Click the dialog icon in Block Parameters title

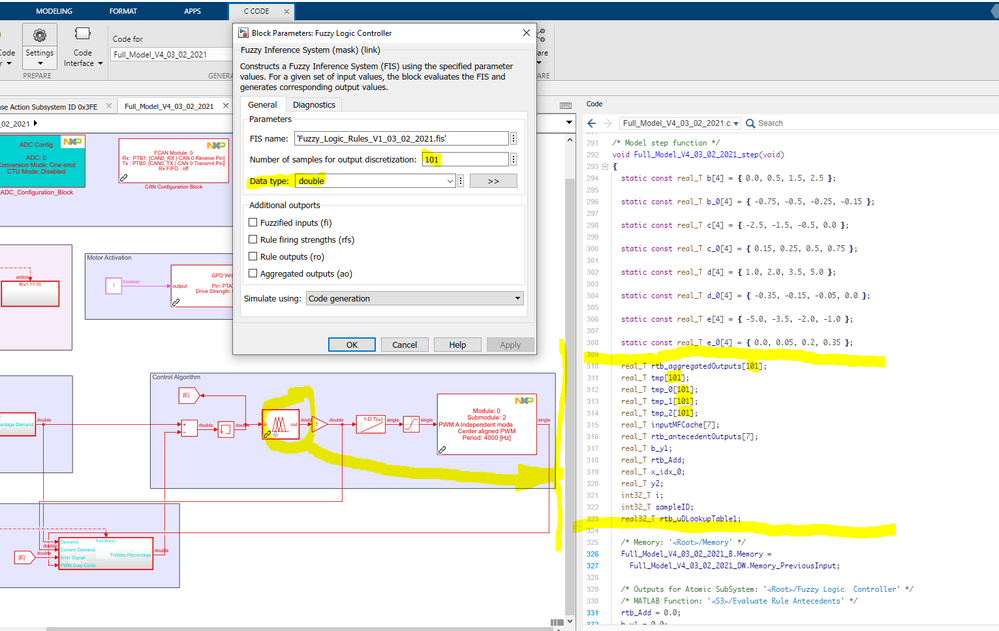(243, 33)
